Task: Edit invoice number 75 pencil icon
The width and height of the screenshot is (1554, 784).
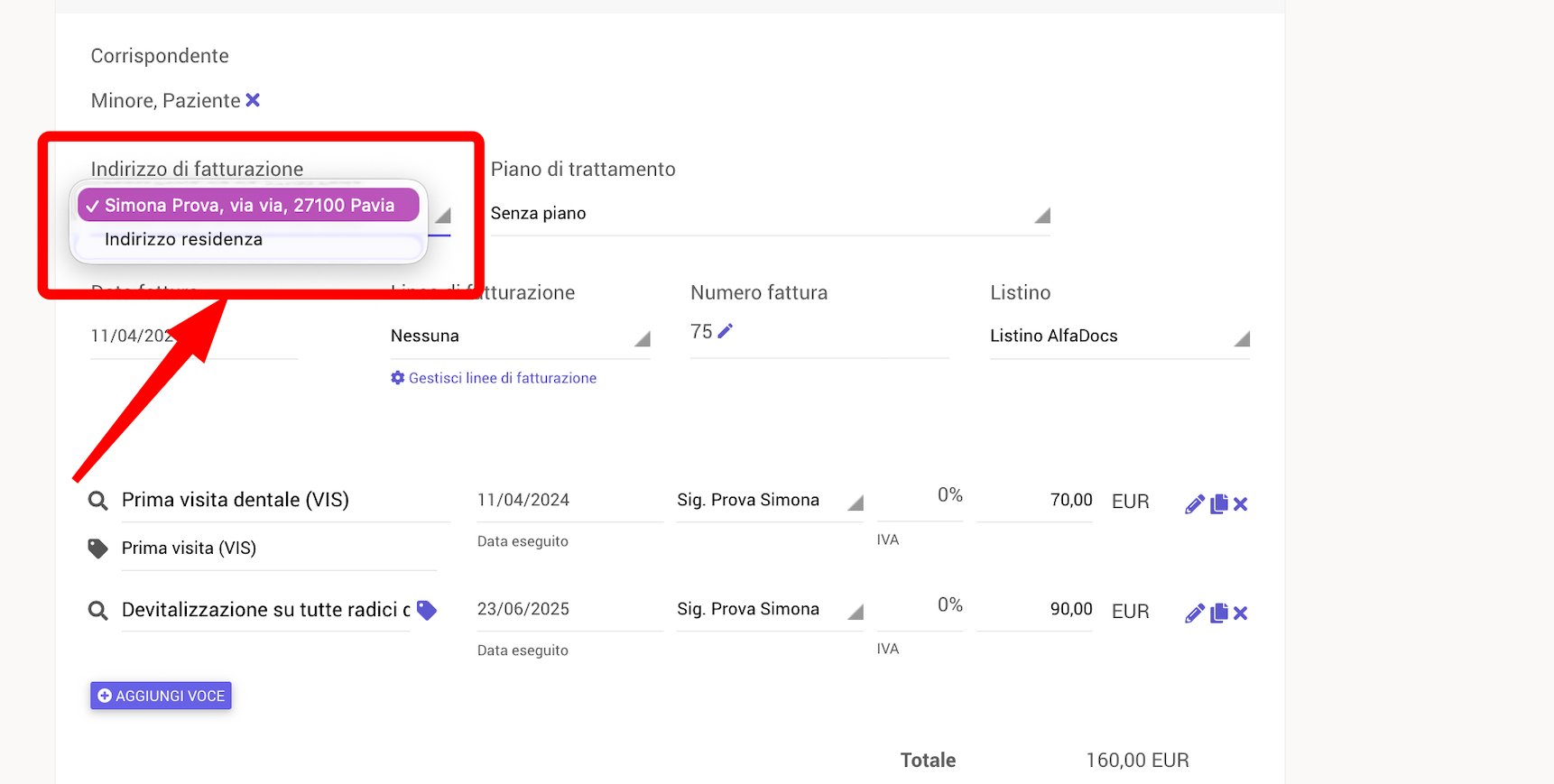Action: (725, 331)
